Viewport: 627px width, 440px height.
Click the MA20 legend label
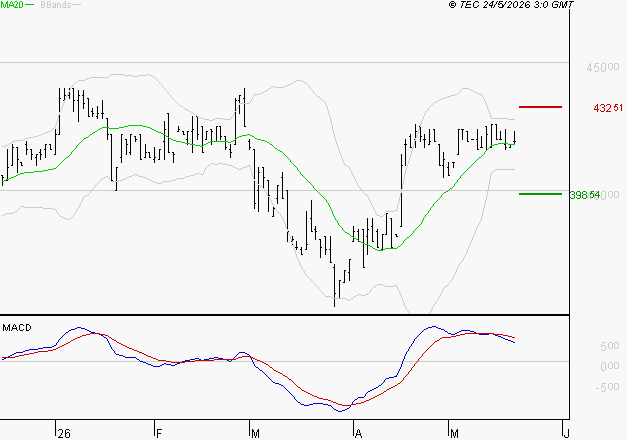tap(12, 4)
